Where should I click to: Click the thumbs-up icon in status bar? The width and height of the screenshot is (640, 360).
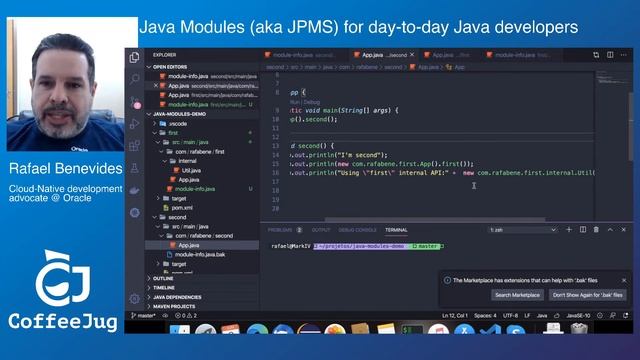click(557, 316)
